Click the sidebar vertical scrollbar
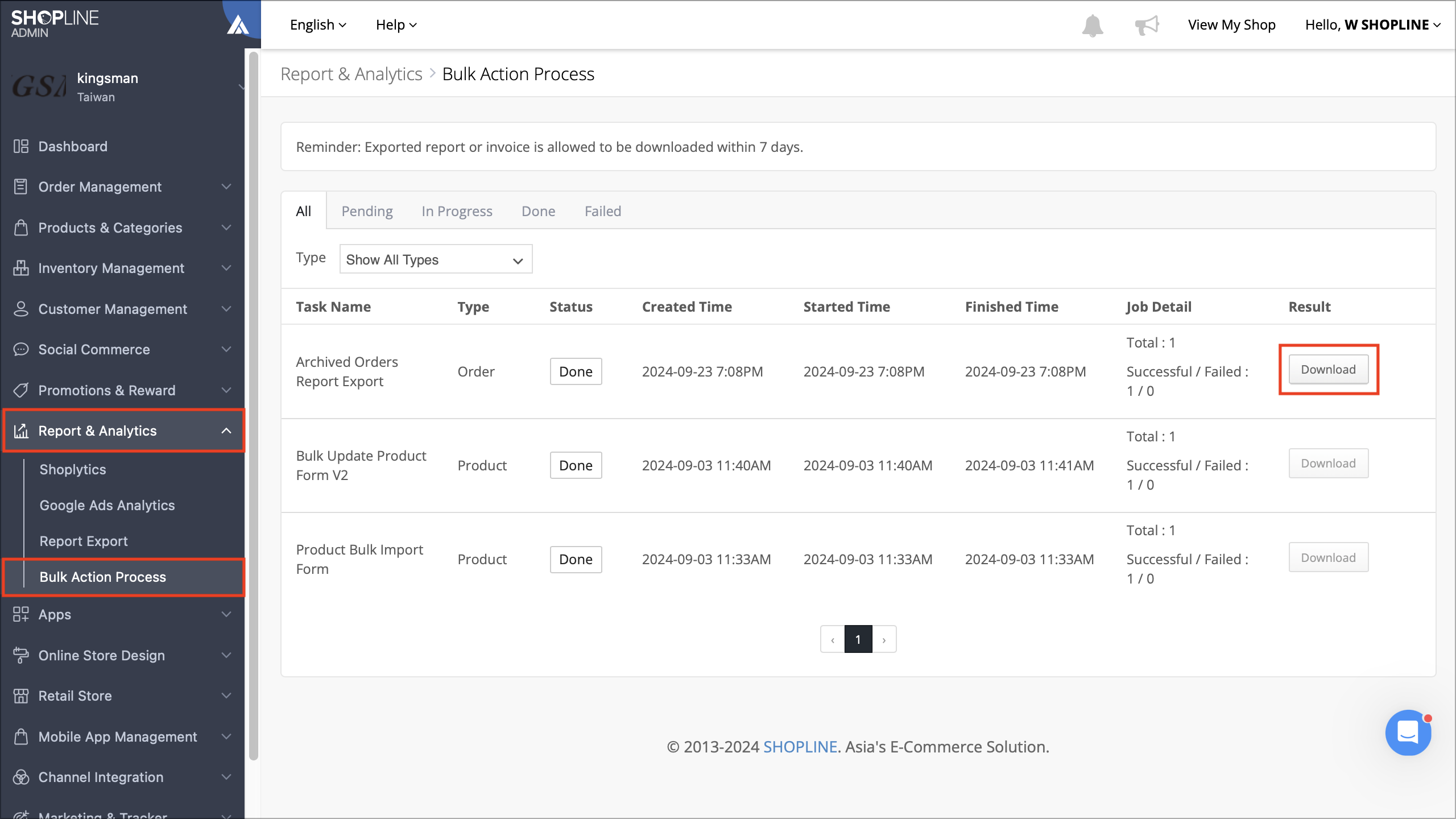Viewport: 1456px width, 819px height. [x=254, y=405]
